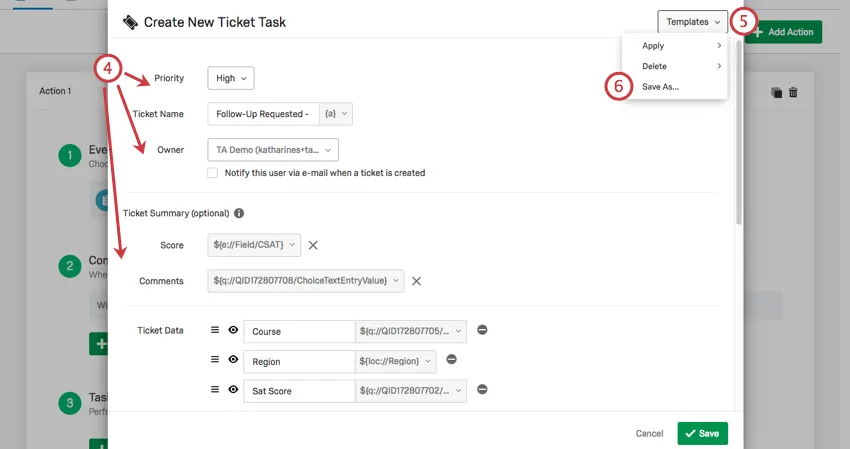Expand the Owner dropdown
The image size is (850, 449).
coord(273,150)
